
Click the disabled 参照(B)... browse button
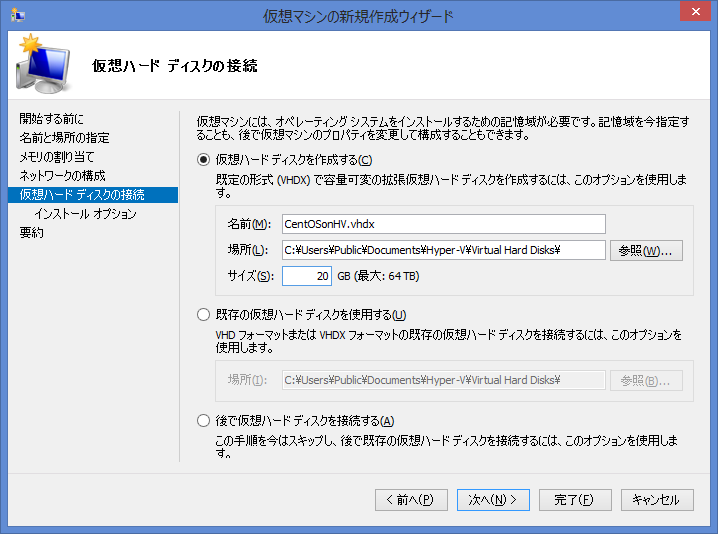[646, 381]
